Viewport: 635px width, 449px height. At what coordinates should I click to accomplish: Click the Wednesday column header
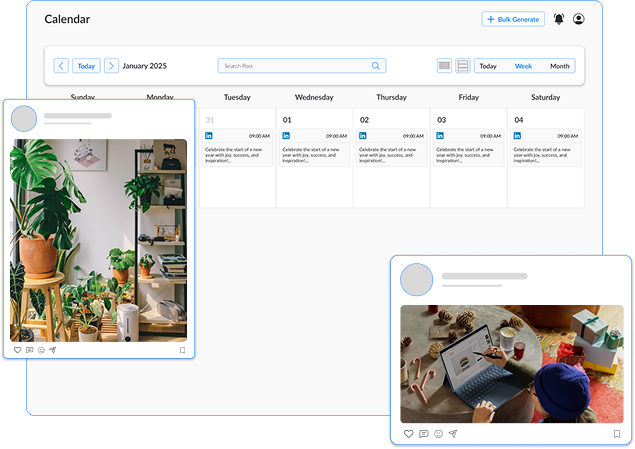314,97
